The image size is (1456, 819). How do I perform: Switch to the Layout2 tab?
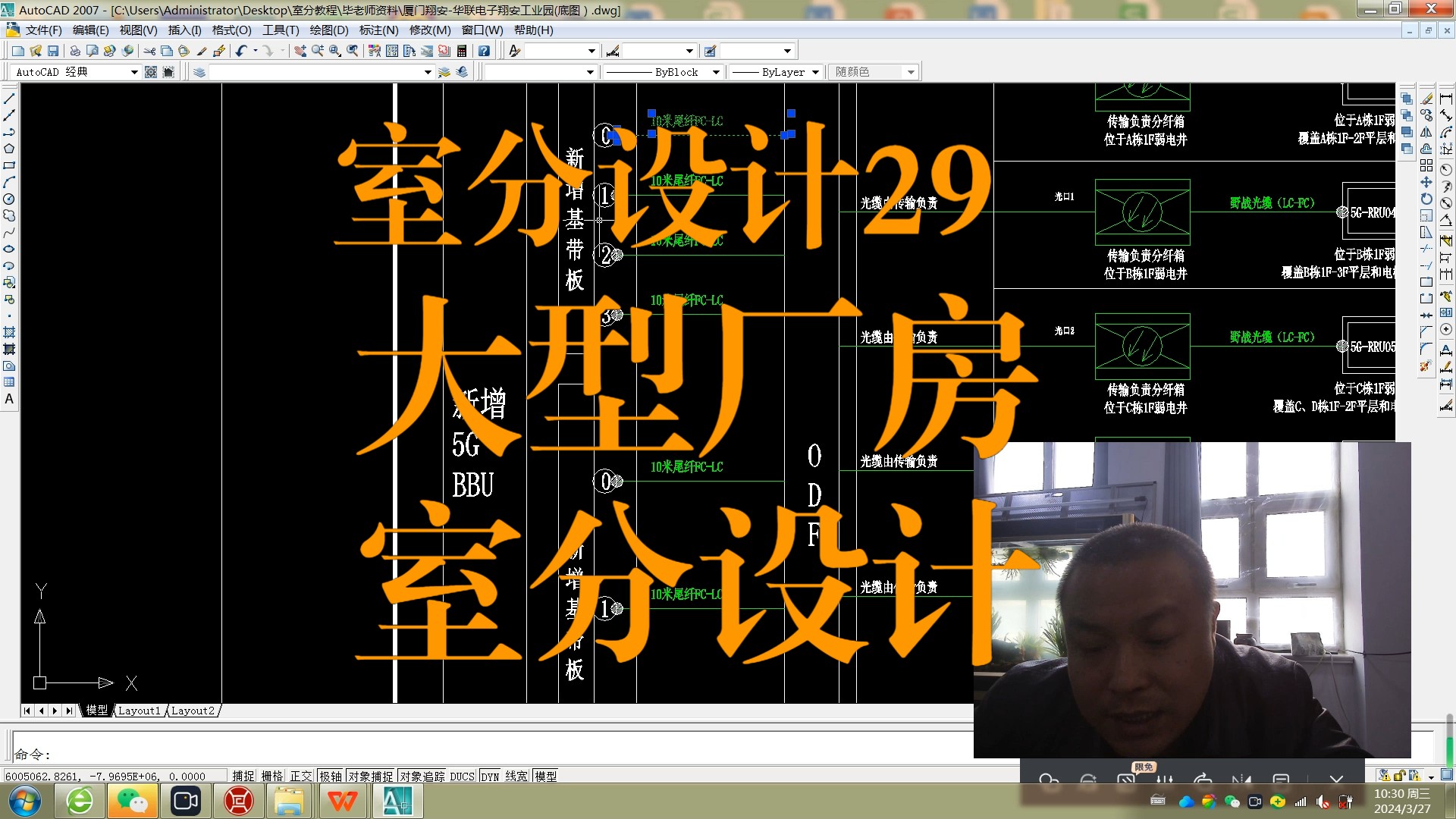[193, 711]
